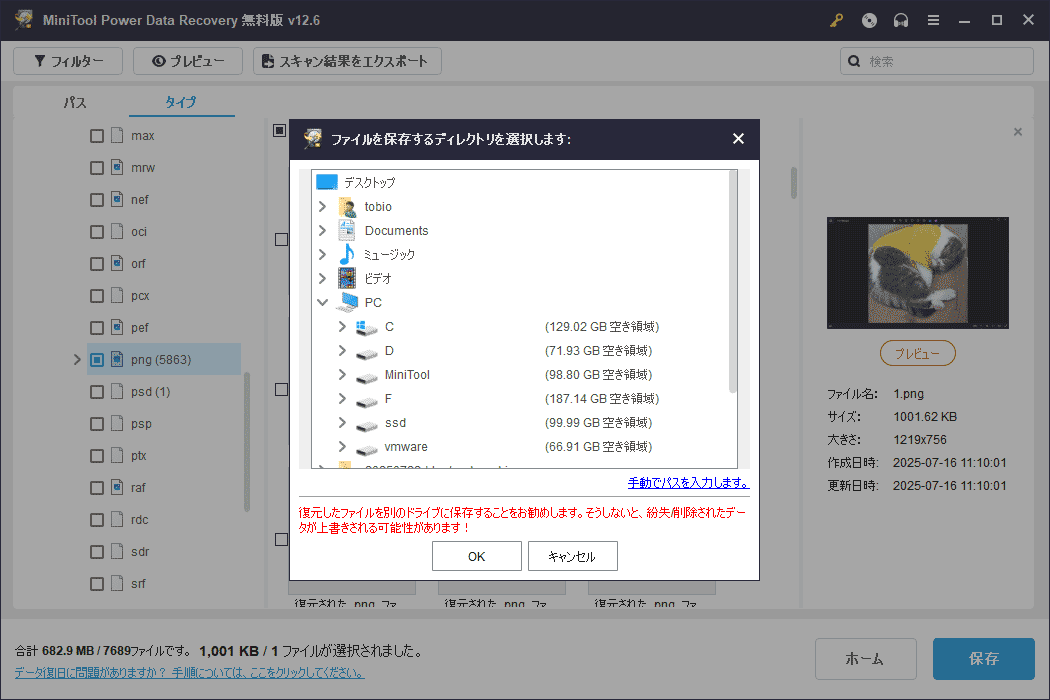Click the png file type icon
Viewport: 1050px width, 700px height.
click(x=117, y=360)
